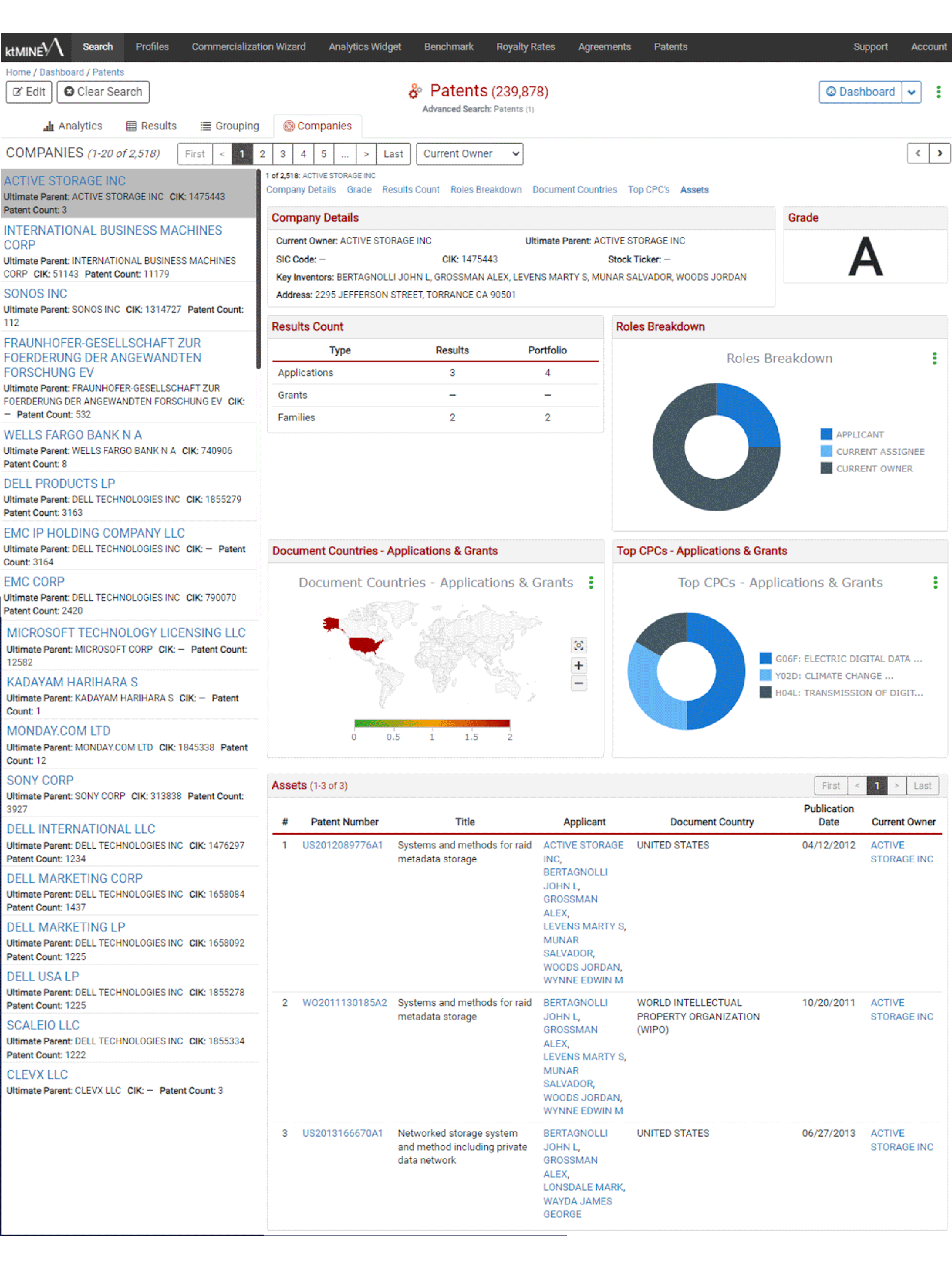
Task: Sort assets by Publication Date header
Action: 828,816
